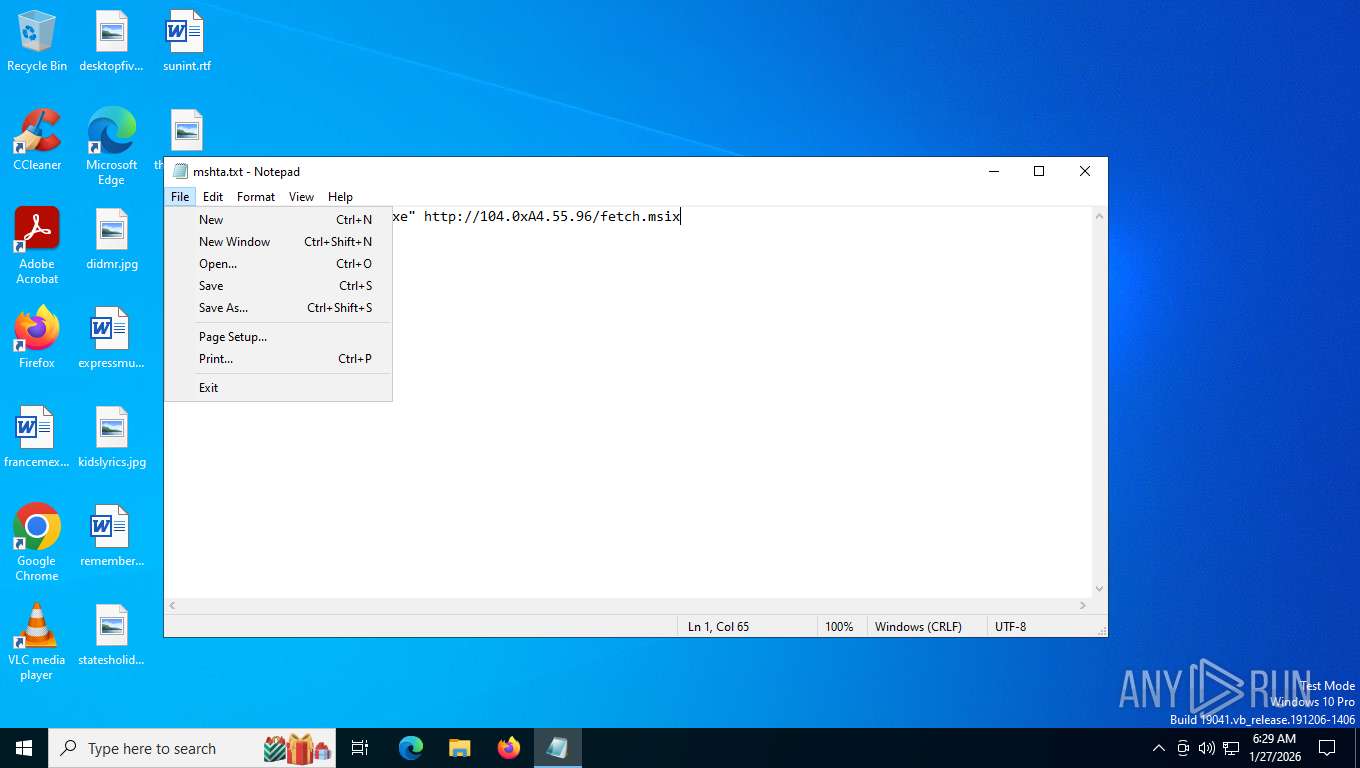Image resolution: width=1360 pixels, height=768 pixels.
Task: Select the Notepad taskbar button
Action: point(558,748)
